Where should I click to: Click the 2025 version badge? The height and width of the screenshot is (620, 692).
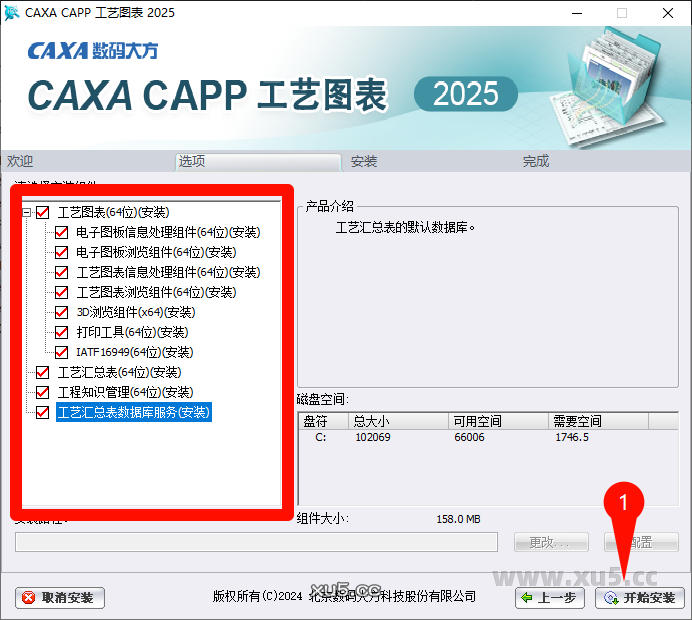click(x=465, y=93)
